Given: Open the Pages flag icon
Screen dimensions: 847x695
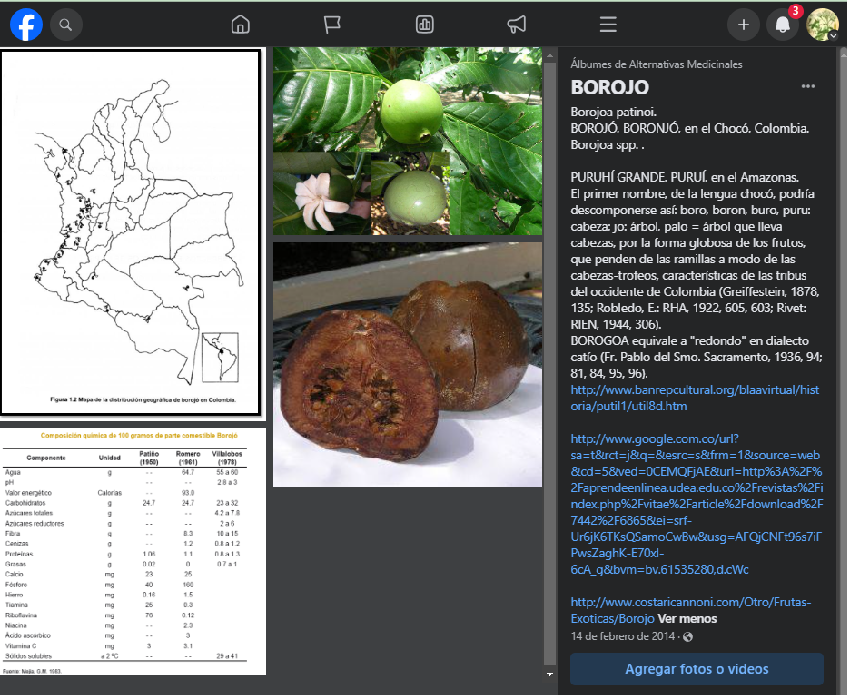Looking at the screenshot, I should [x=332, y=24].
